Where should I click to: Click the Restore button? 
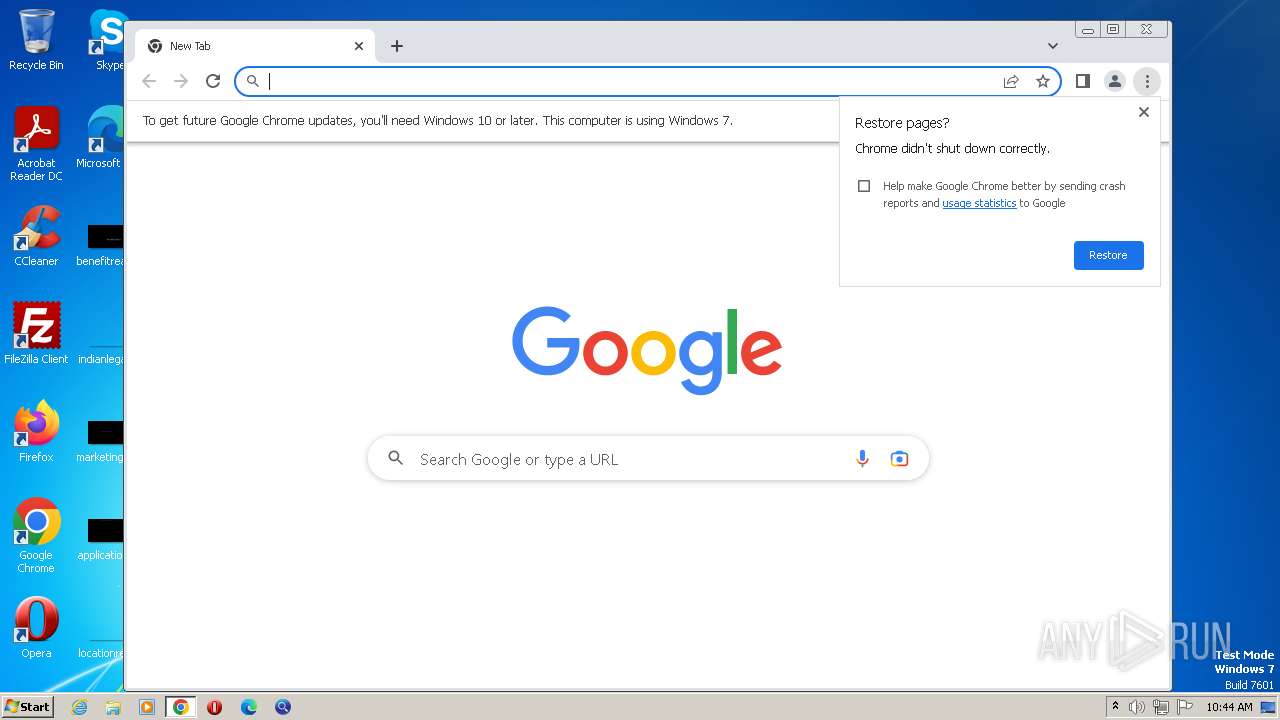[1108, 255]
